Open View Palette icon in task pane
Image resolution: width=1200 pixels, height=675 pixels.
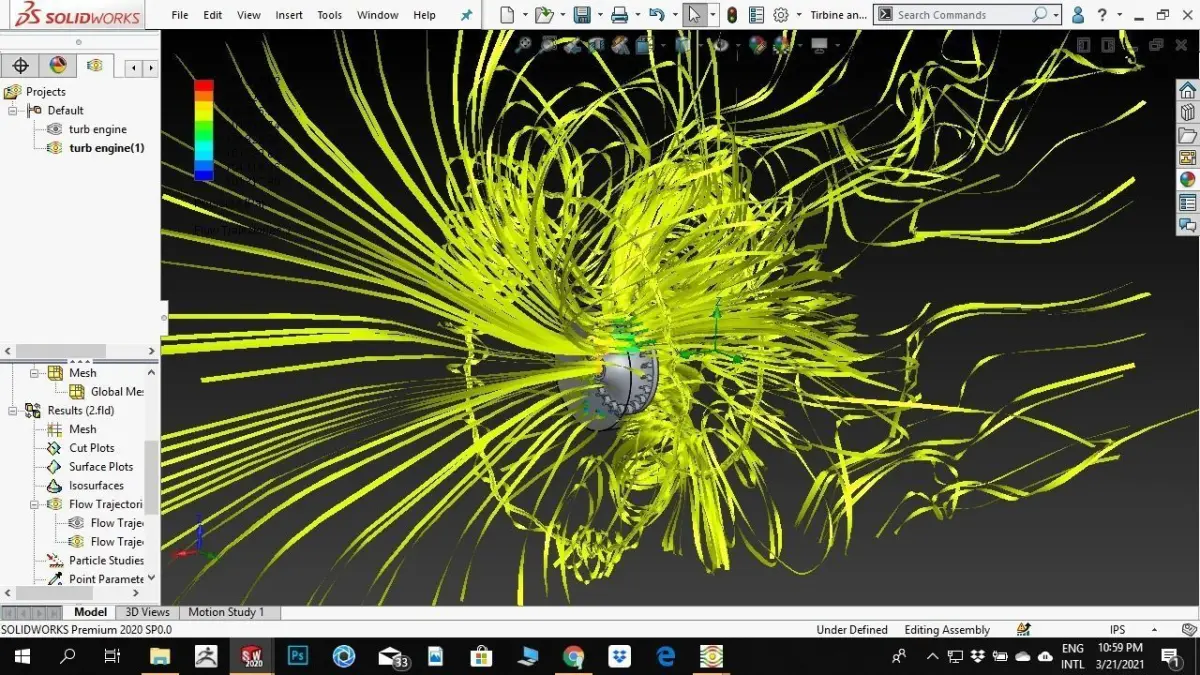pos(1187,158)
